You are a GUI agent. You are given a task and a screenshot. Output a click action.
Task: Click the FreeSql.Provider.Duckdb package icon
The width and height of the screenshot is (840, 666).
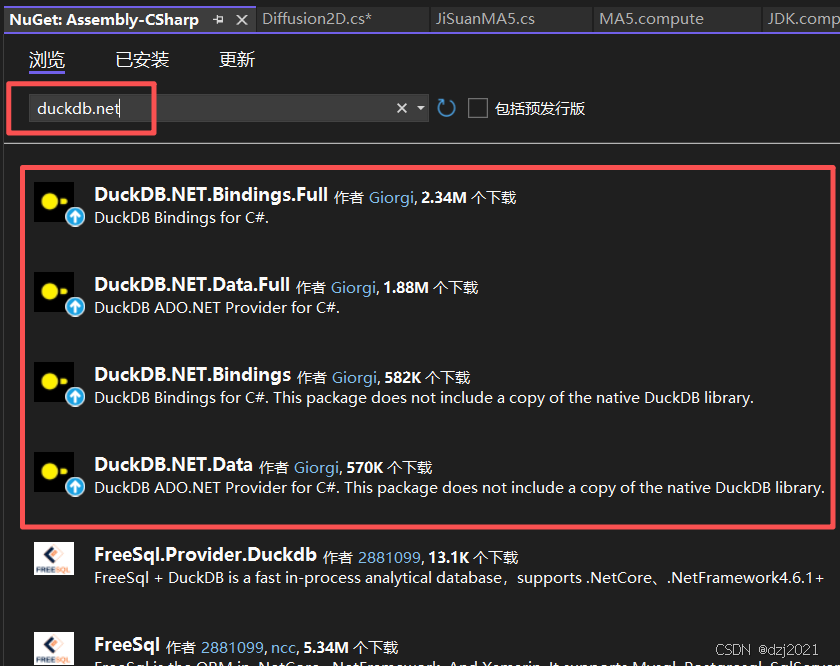click(x=54, y=559)
